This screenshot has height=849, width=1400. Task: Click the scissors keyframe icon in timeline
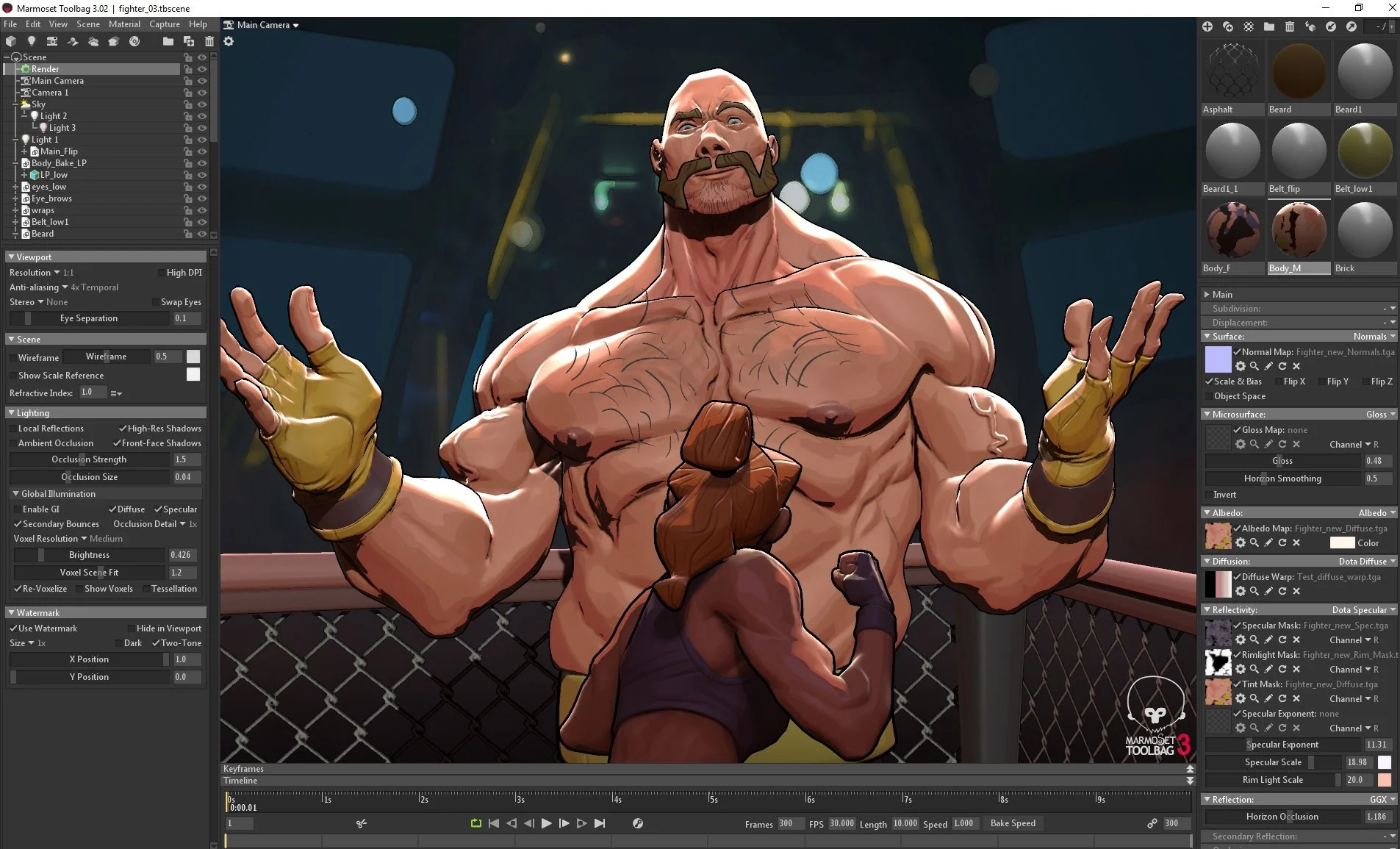362,823
